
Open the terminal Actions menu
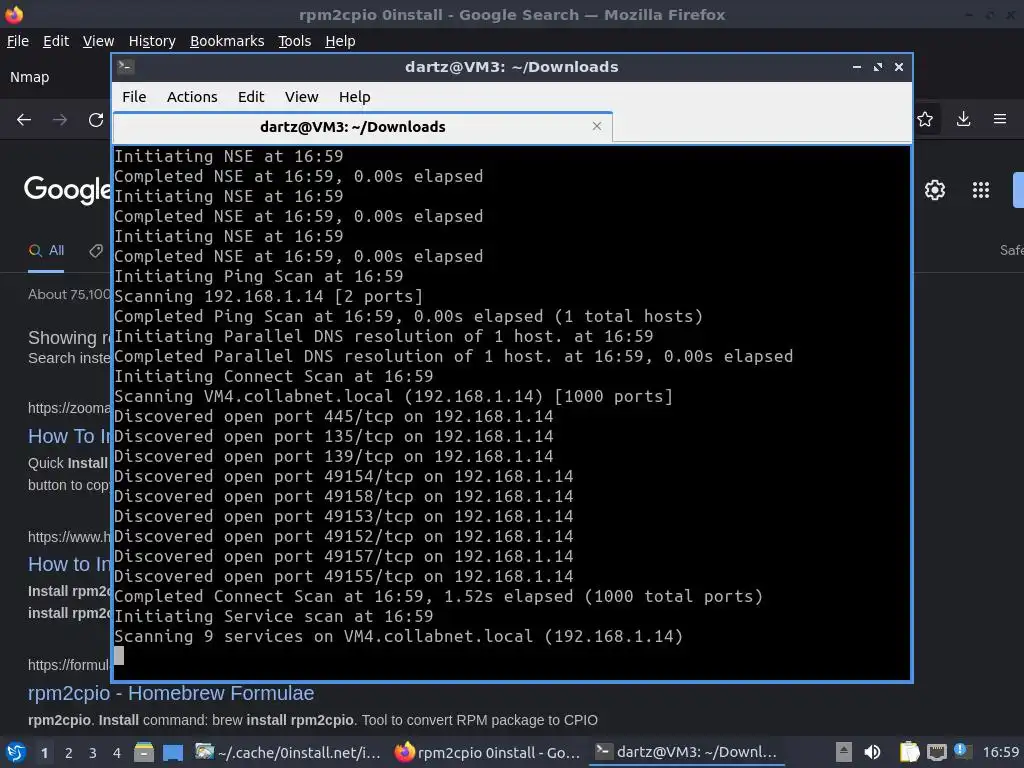click(192, 97)
